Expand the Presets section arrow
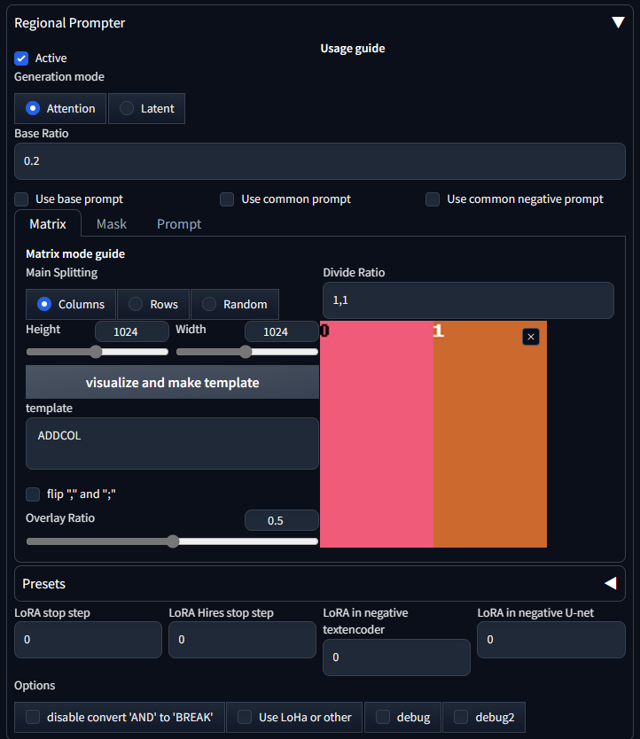The width and height of the screenshot is (640, 739). [611, 583]
